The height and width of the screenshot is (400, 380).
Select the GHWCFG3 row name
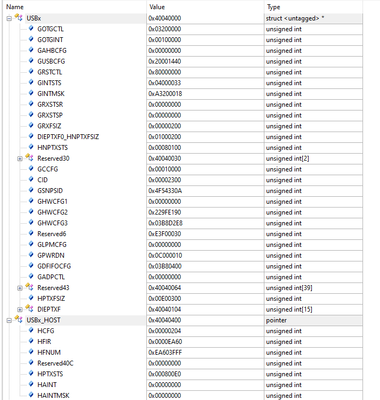(52, 223)
